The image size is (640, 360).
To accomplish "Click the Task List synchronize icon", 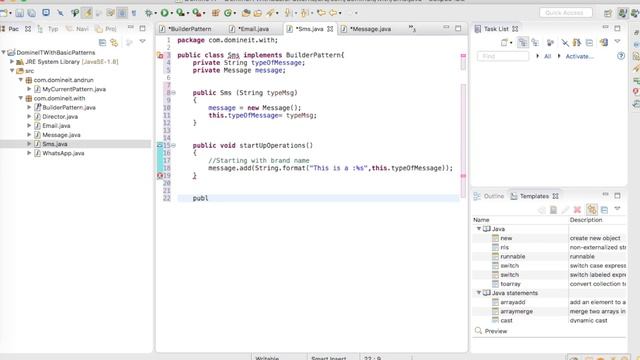I will 604,42.
